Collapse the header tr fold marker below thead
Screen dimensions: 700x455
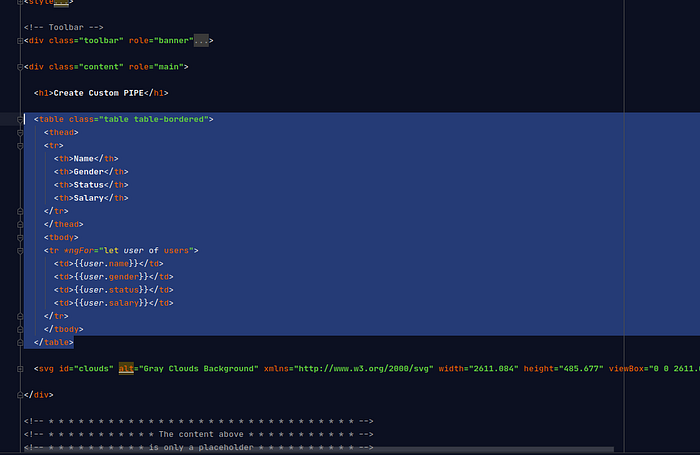pos(20,146)
